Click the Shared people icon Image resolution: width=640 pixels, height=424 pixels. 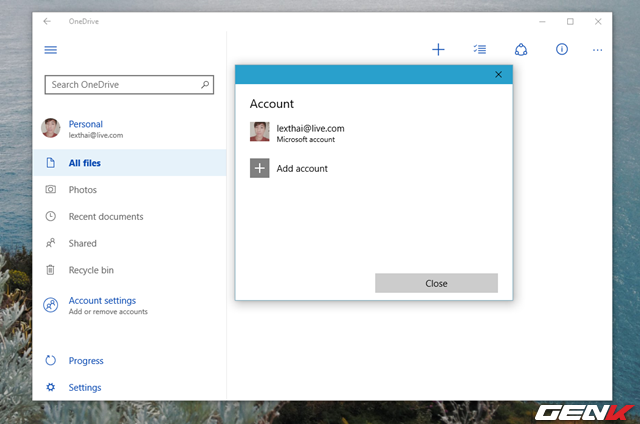pyautogui.click(x=51, y=243)
